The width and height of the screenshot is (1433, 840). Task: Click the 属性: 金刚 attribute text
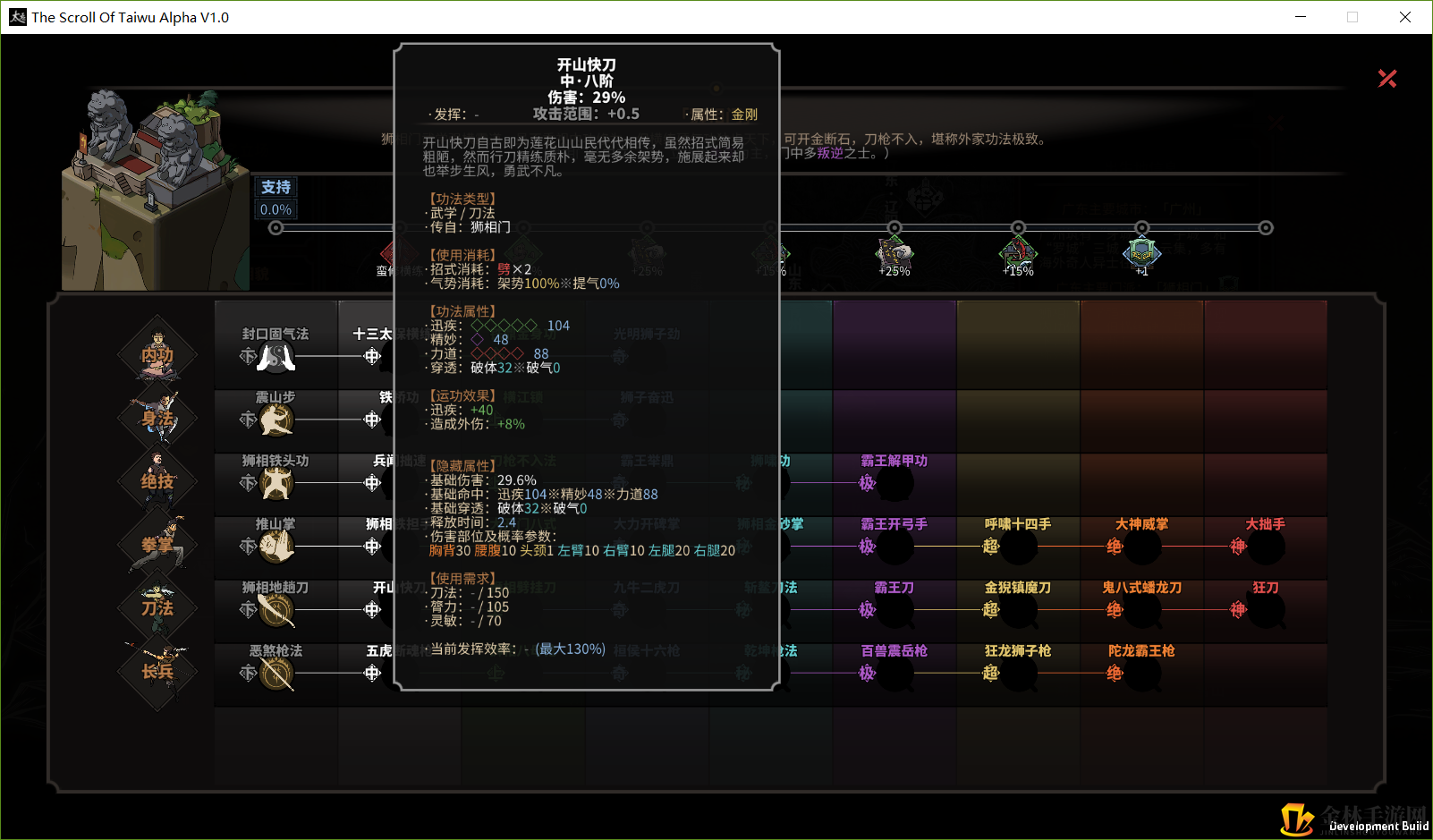(x=724, y=115)
